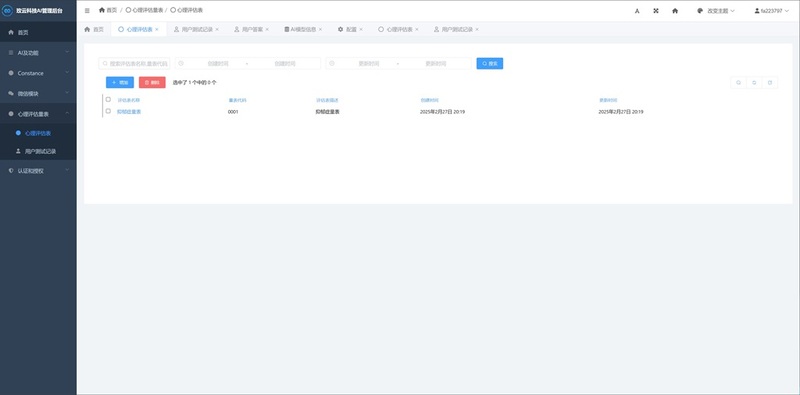Switch to 用户测试记录 tab beside 用户答案
The width and height of the screenshot is (800, 395).
point(197,29)
